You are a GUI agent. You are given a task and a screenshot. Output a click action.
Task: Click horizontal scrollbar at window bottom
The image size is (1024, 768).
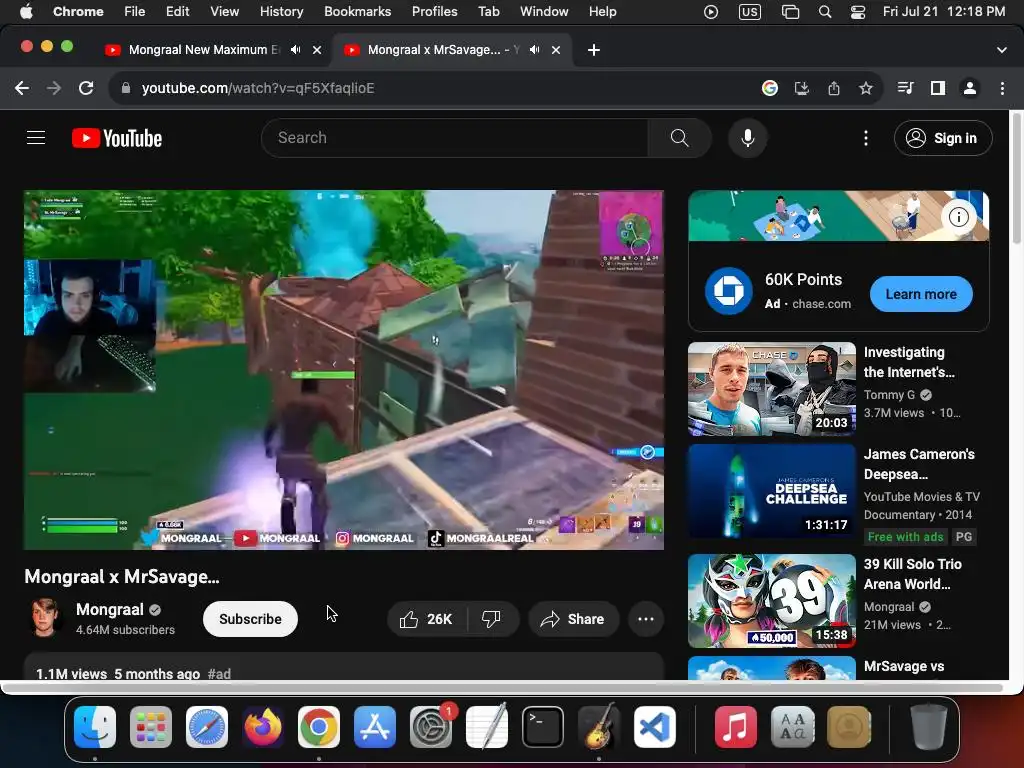click(502, 688)
